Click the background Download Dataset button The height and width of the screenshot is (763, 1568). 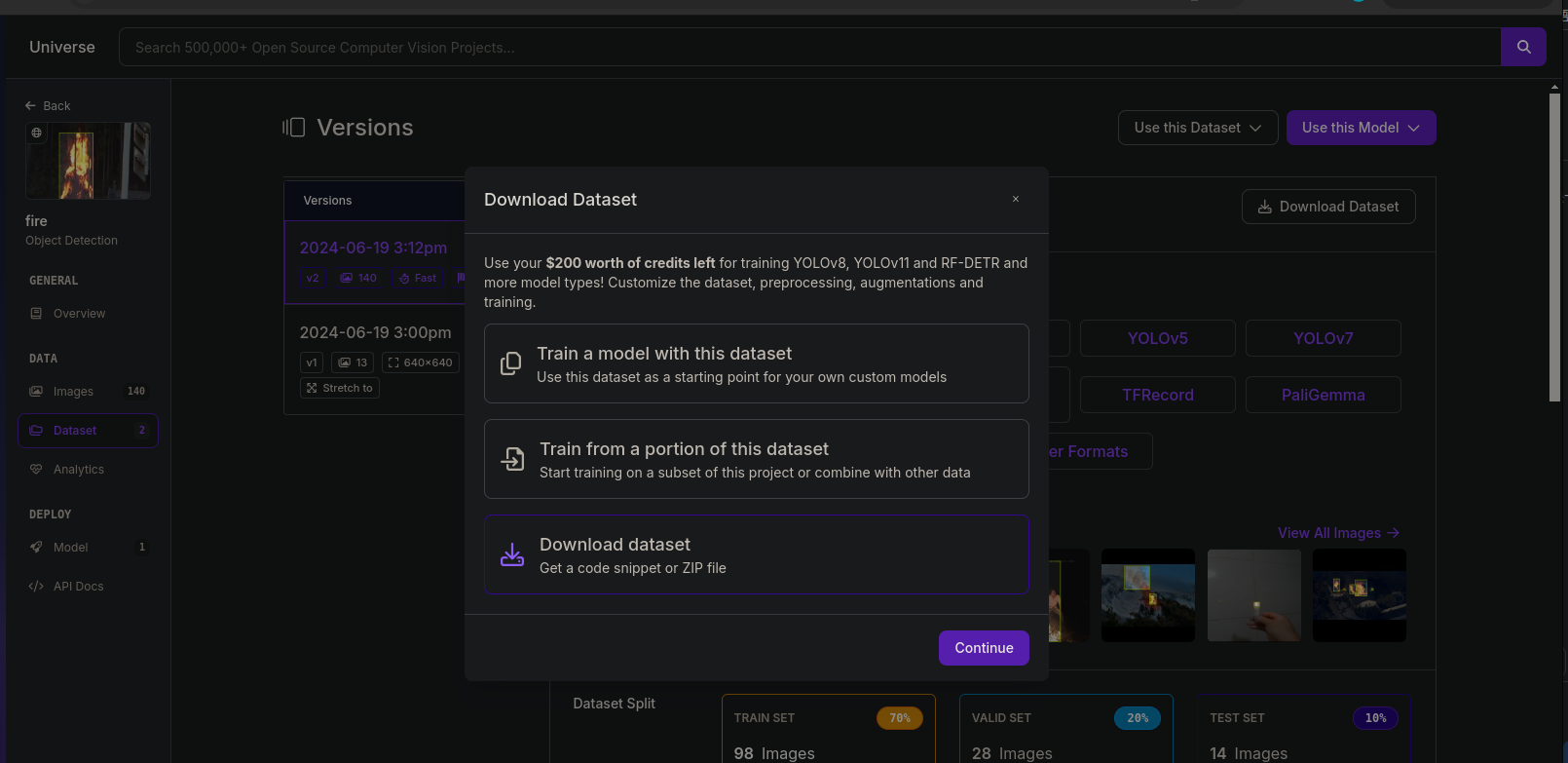point(1328,207)
